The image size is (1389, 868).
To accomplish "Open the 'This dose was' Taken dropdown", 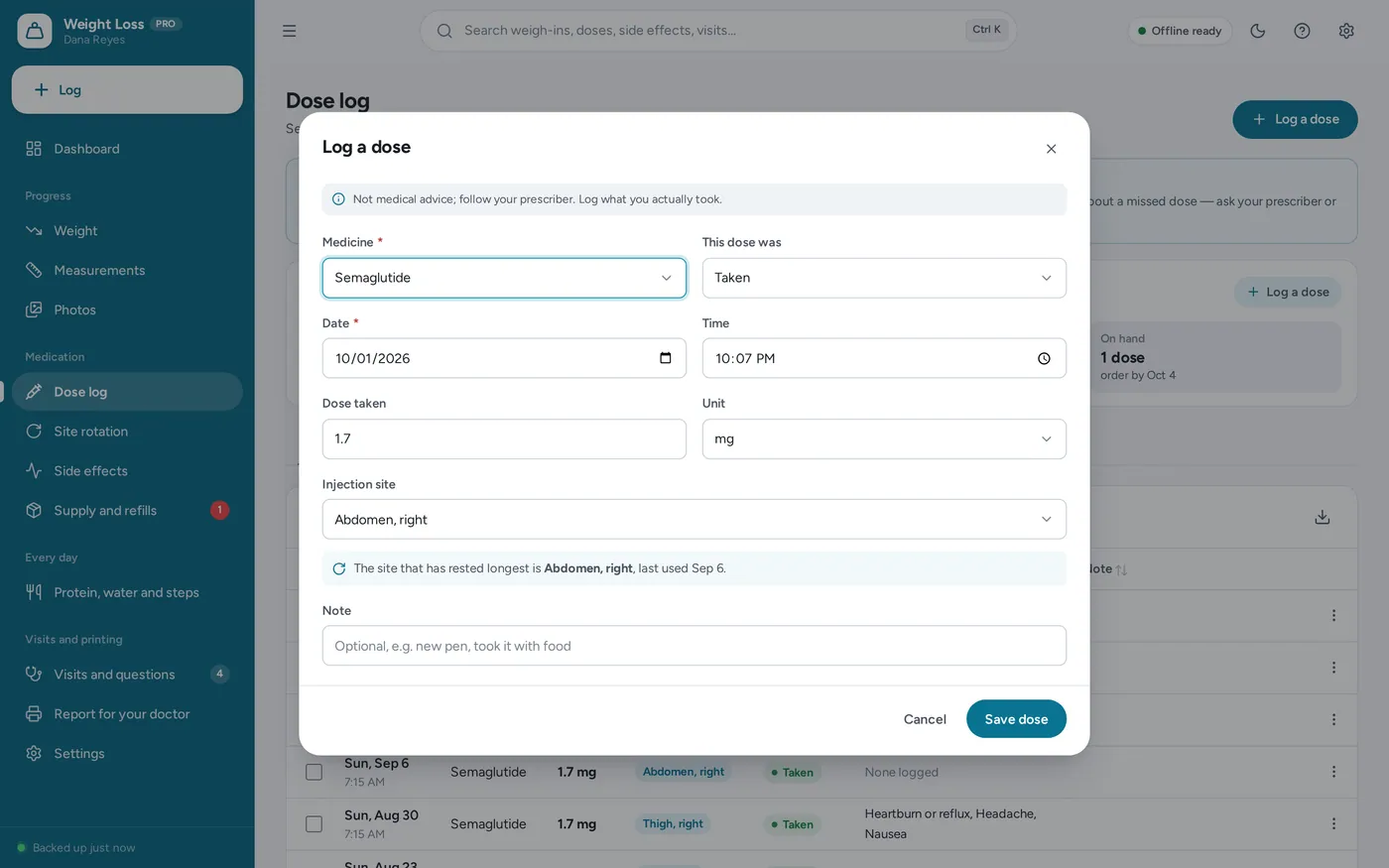I will [x=884, y=278].
